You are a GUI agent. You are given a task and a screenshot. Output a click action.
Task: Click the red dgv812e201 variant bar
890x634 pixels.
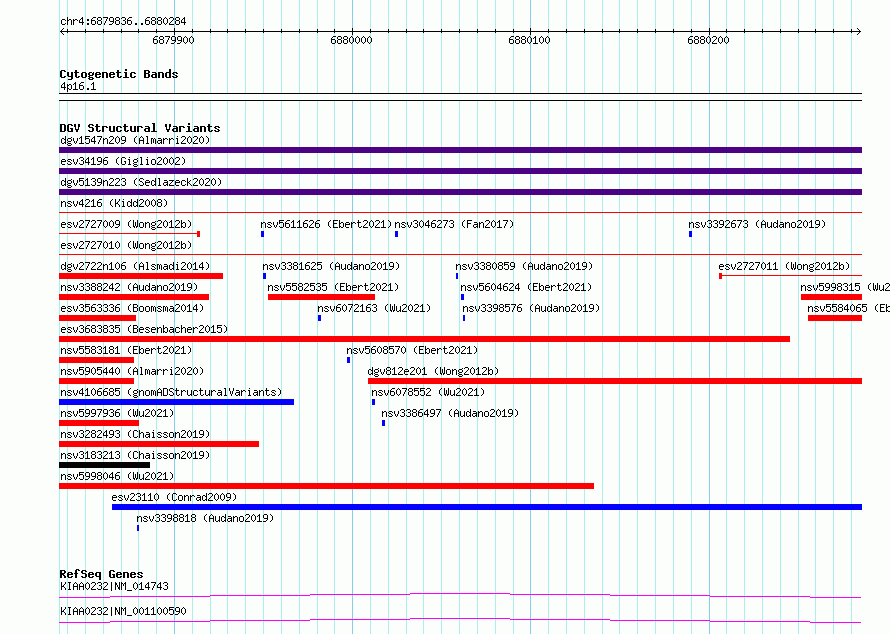point(615,381)
